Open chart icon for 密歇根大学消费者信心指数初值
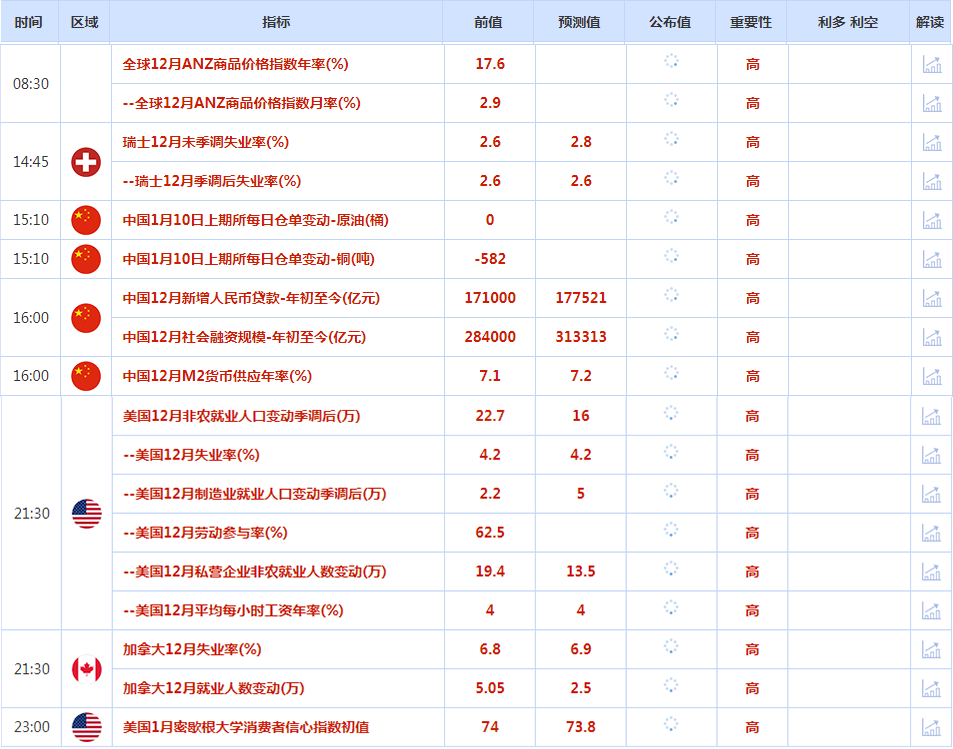The height and width of the screenshot is (749, 953). click(931, 727)
